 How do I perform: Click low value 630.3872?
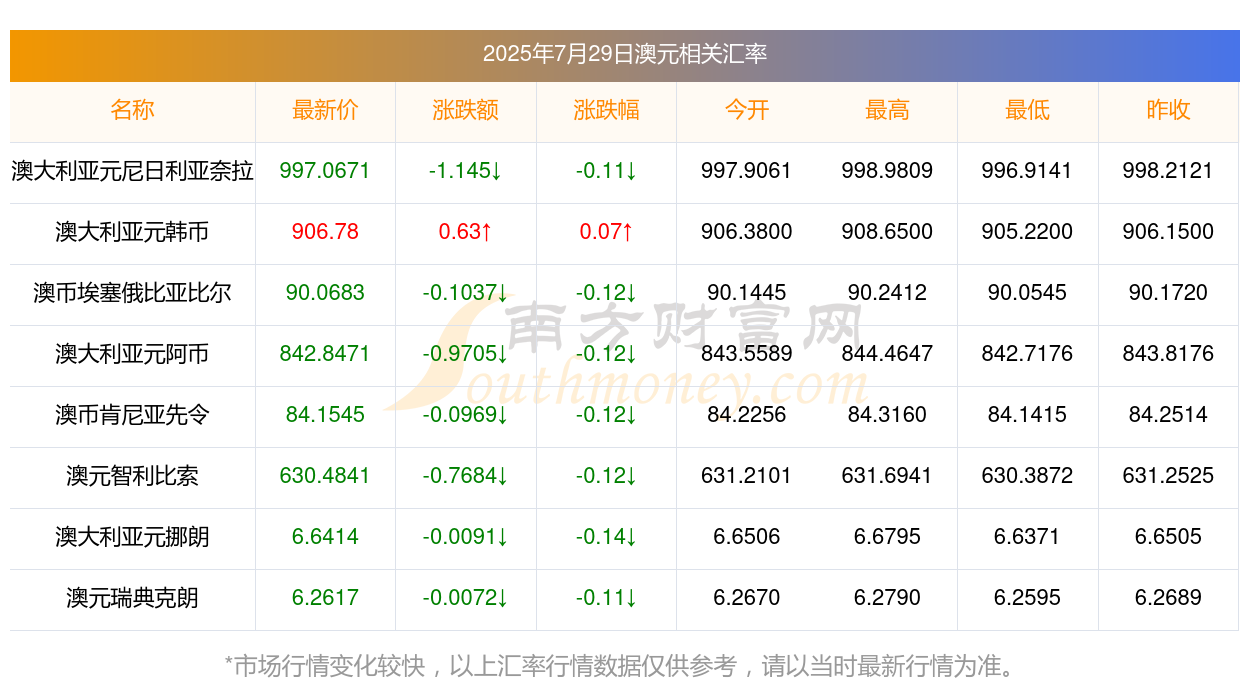pyautogui.click(x=1028, y=476)
